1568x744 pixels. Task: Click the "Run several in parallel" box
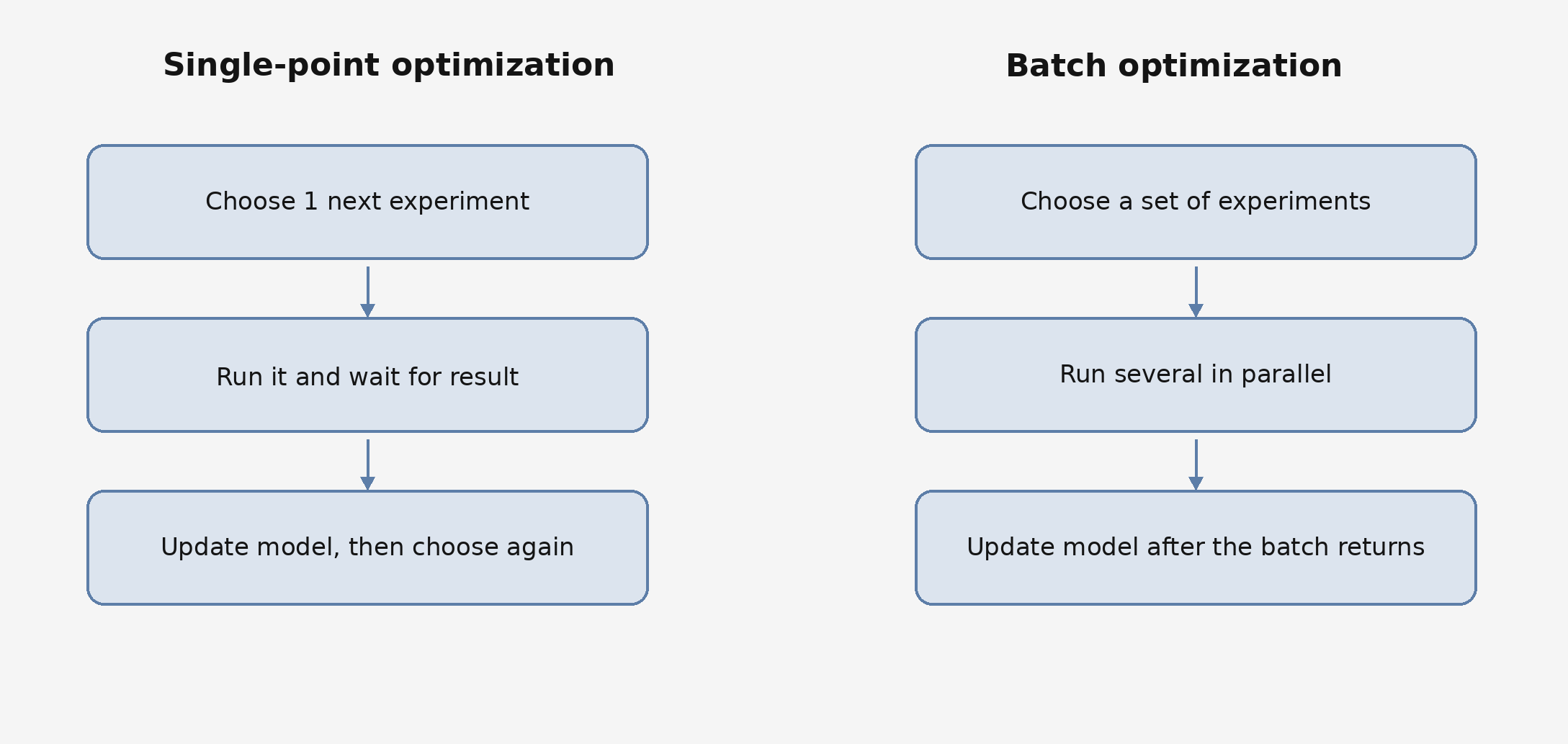click(1196, 375)
